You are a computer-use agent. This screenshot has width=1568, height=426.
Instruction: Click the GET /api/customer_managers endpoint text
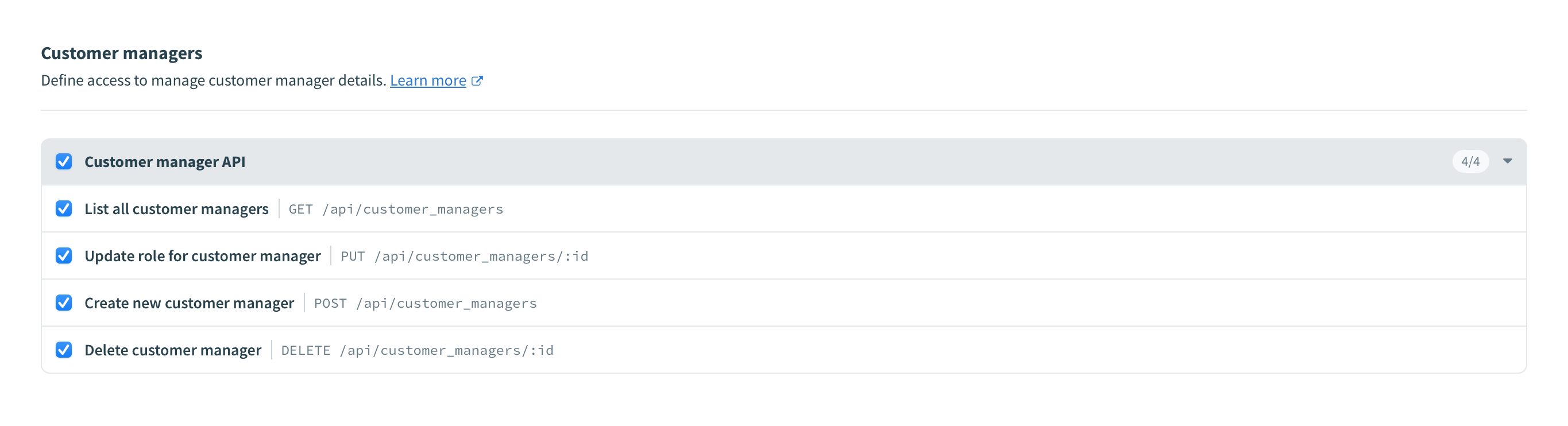tap(396, 210)
